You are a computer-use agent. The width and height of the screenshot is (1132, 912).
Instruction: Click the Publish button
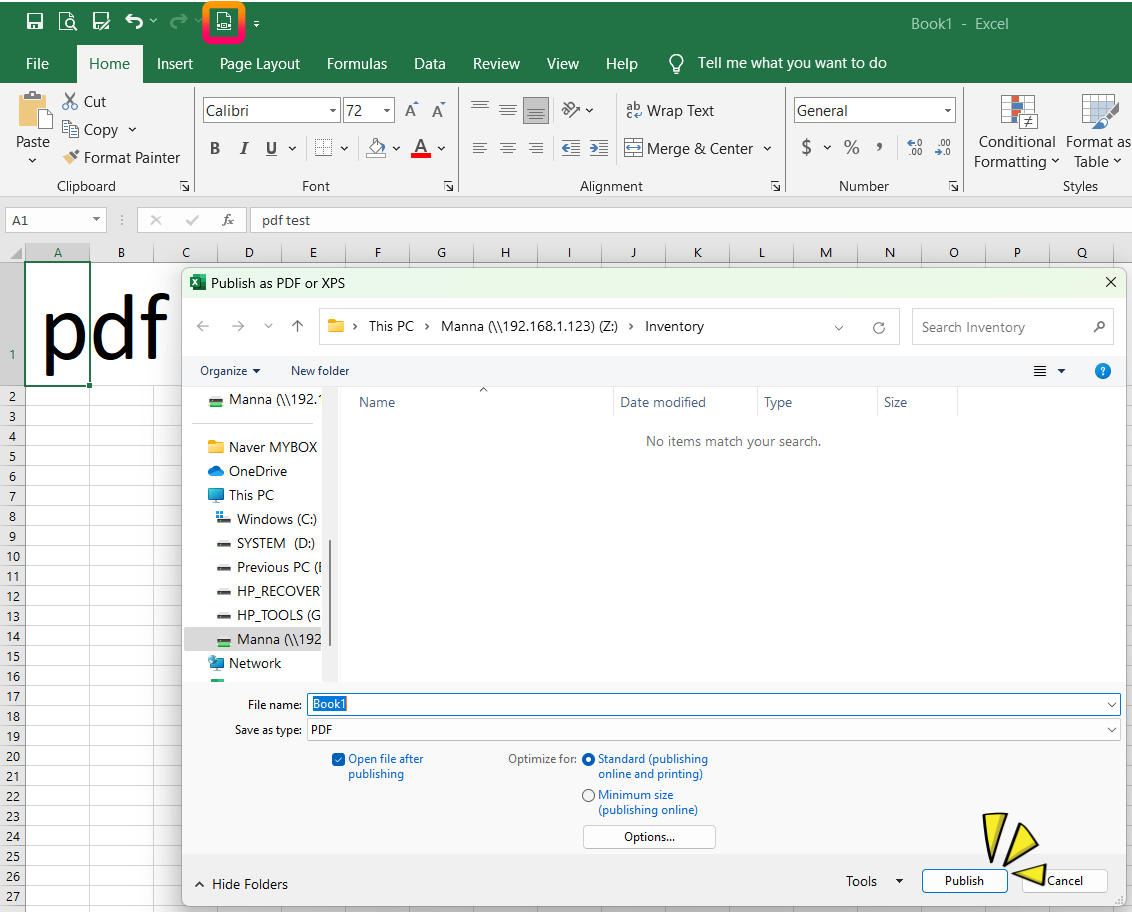point(965,881)
